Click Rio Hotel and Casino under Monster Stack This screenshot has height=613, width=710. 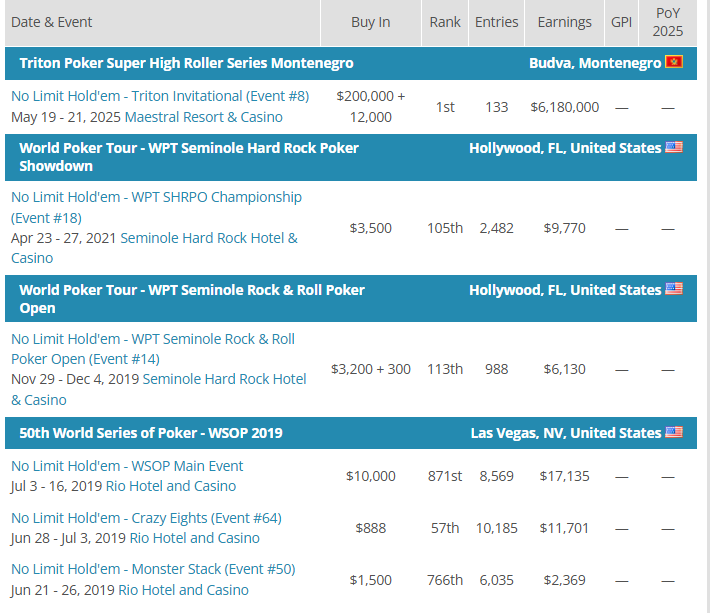(183, 590)
